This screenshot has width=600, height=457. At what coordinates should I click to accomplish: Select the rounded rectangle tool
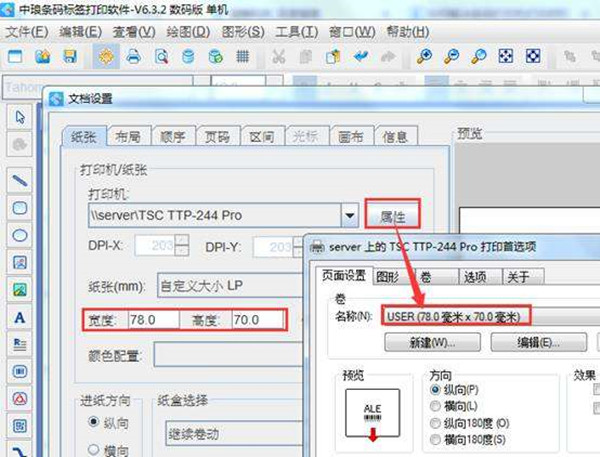coord(19,208)
